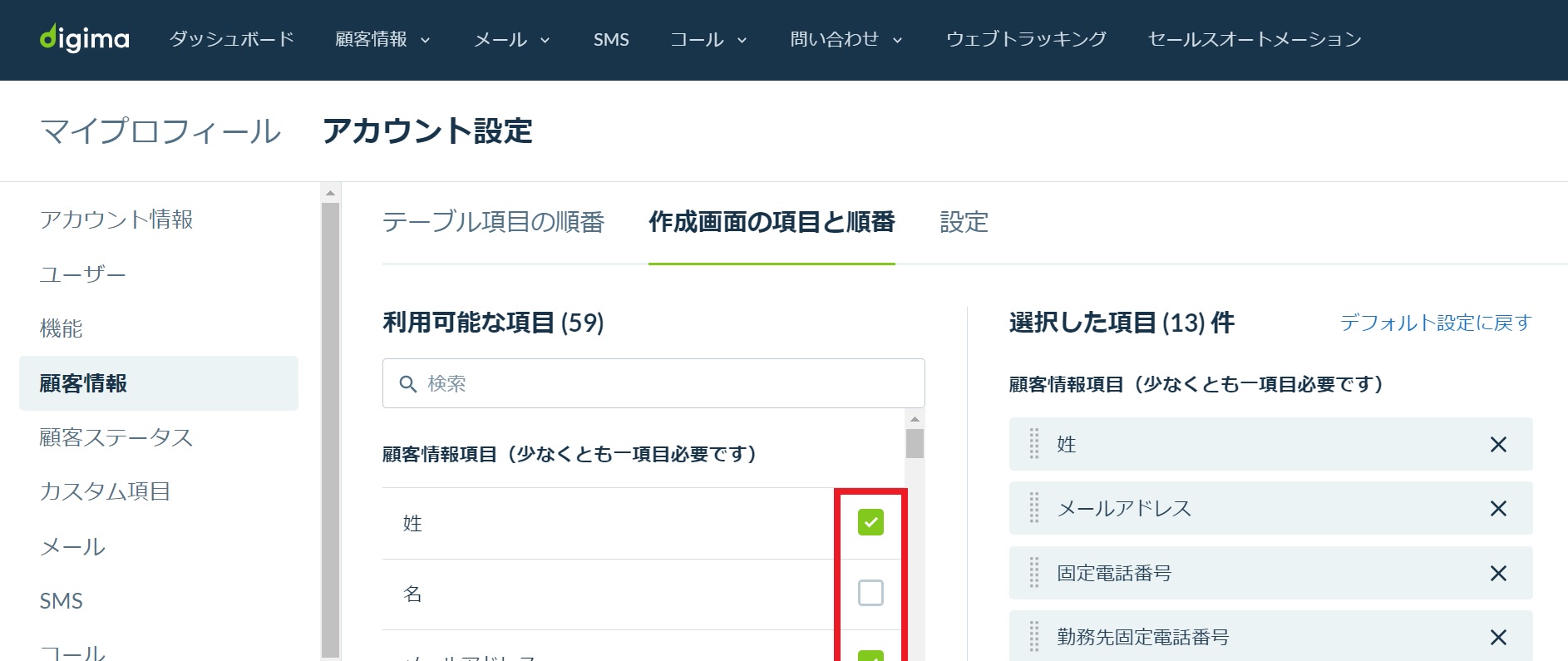Check the 名 checkbox
The height and width of the screenshot is (661, 1568).
pos(870,593)
